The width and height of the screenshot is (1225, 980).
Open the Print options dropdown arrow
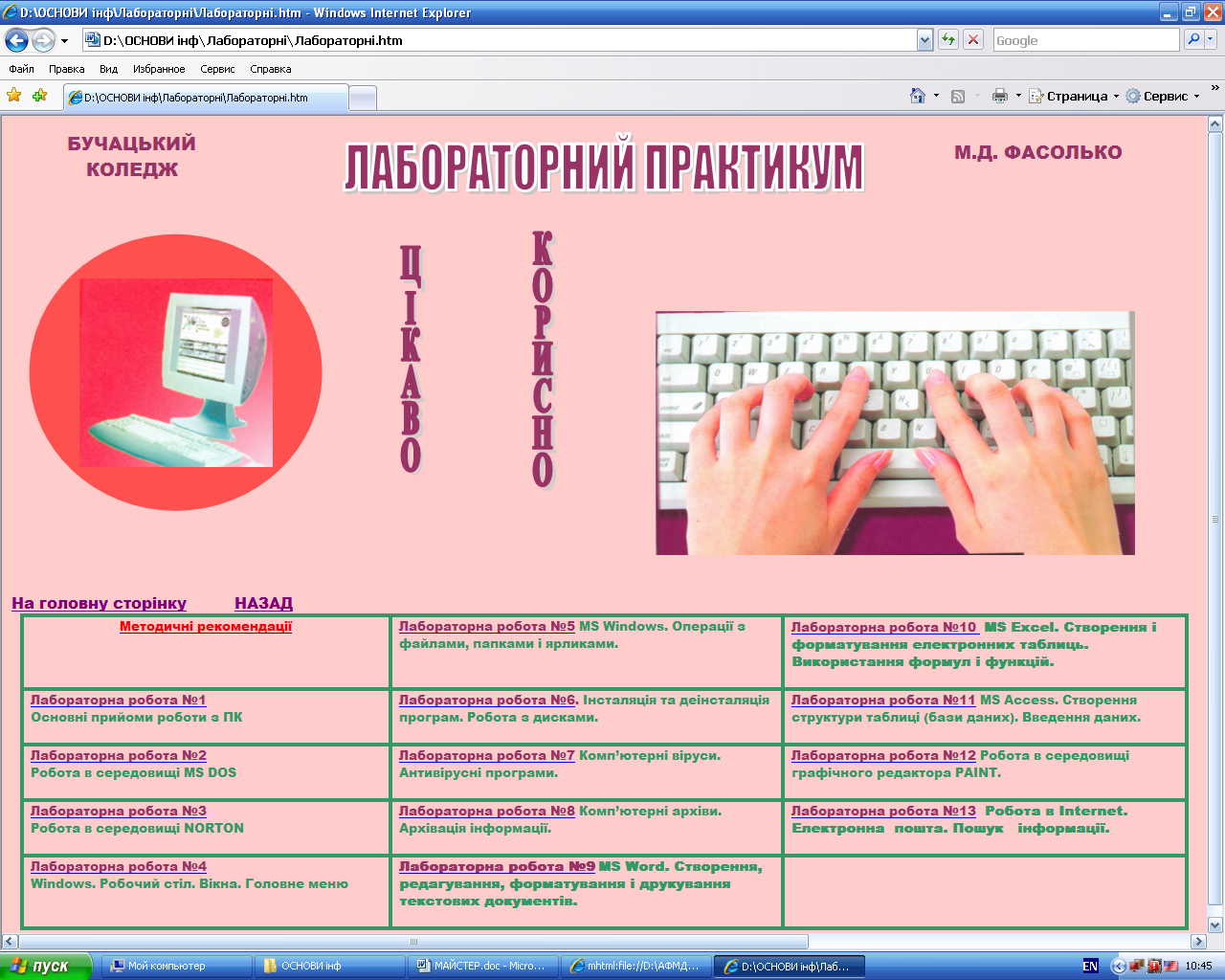pyautogui.click(x=1018, y=96)
